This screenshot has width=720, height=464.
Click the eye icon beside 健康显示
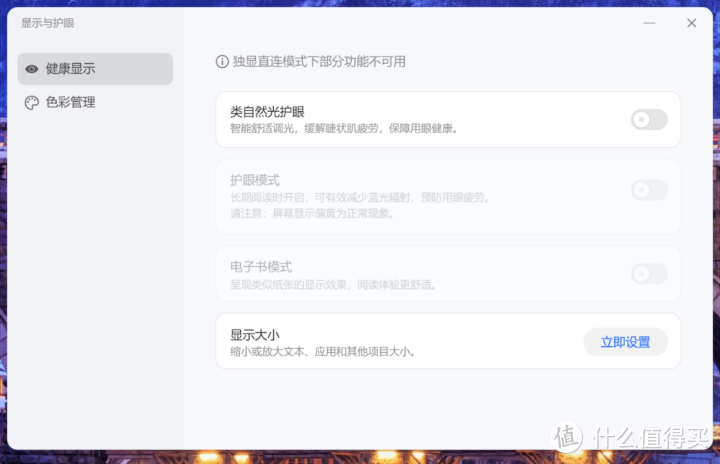32,69
